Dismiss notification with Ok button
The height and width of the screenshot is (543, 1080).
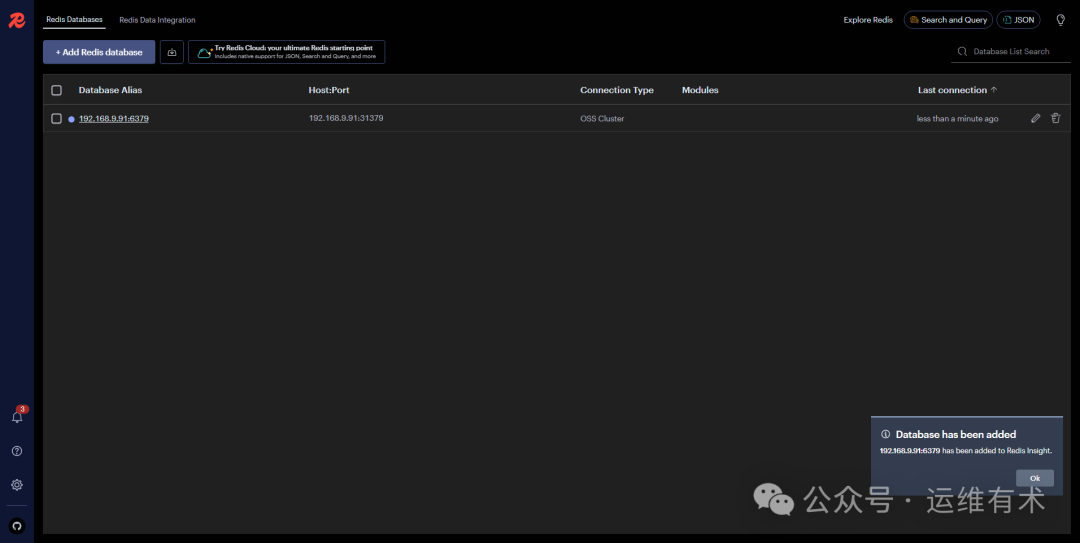[x=1035, y=478]
